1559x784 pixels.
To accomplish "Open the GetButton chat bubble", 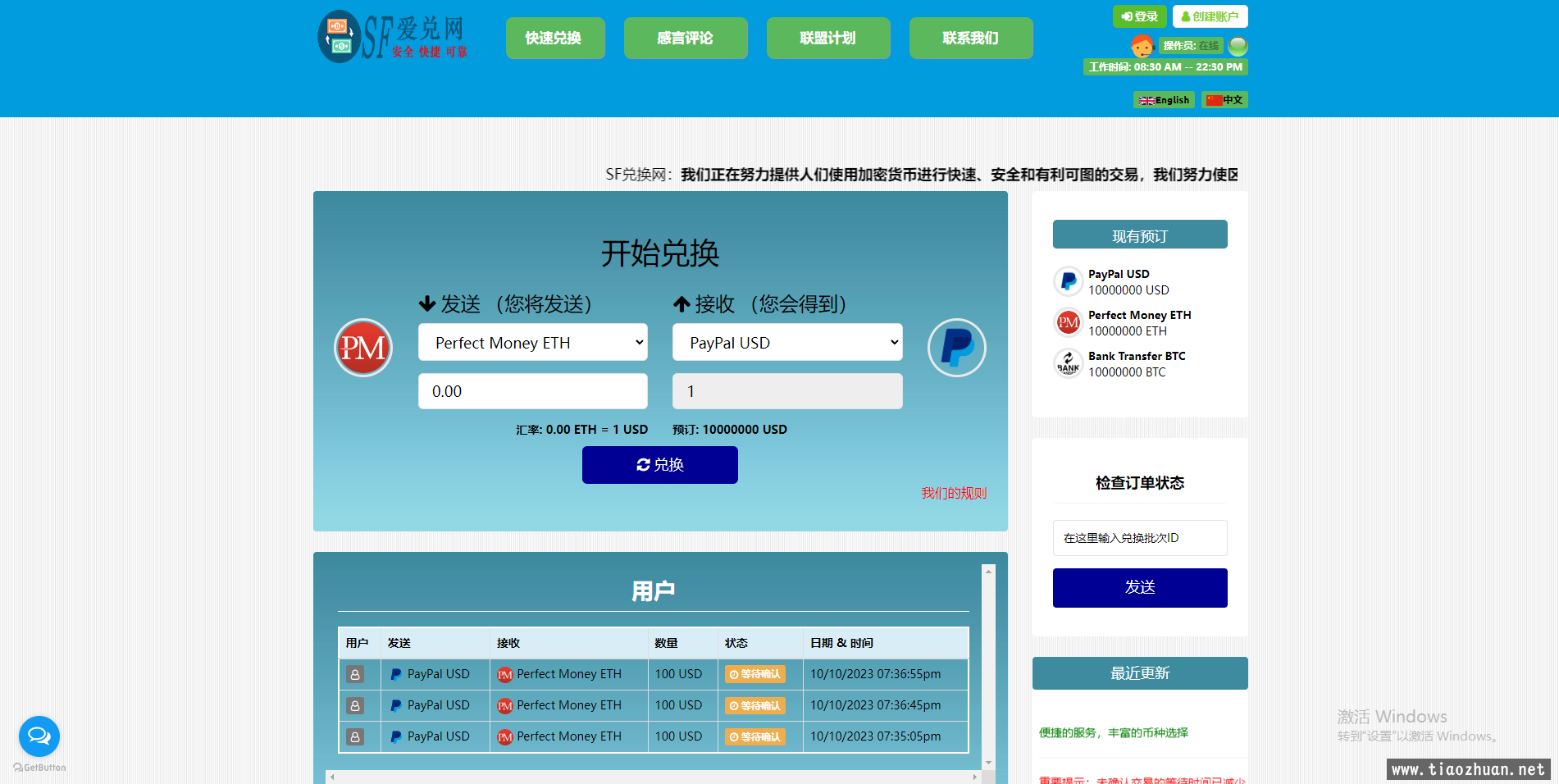I will click(x=39, y=736).
